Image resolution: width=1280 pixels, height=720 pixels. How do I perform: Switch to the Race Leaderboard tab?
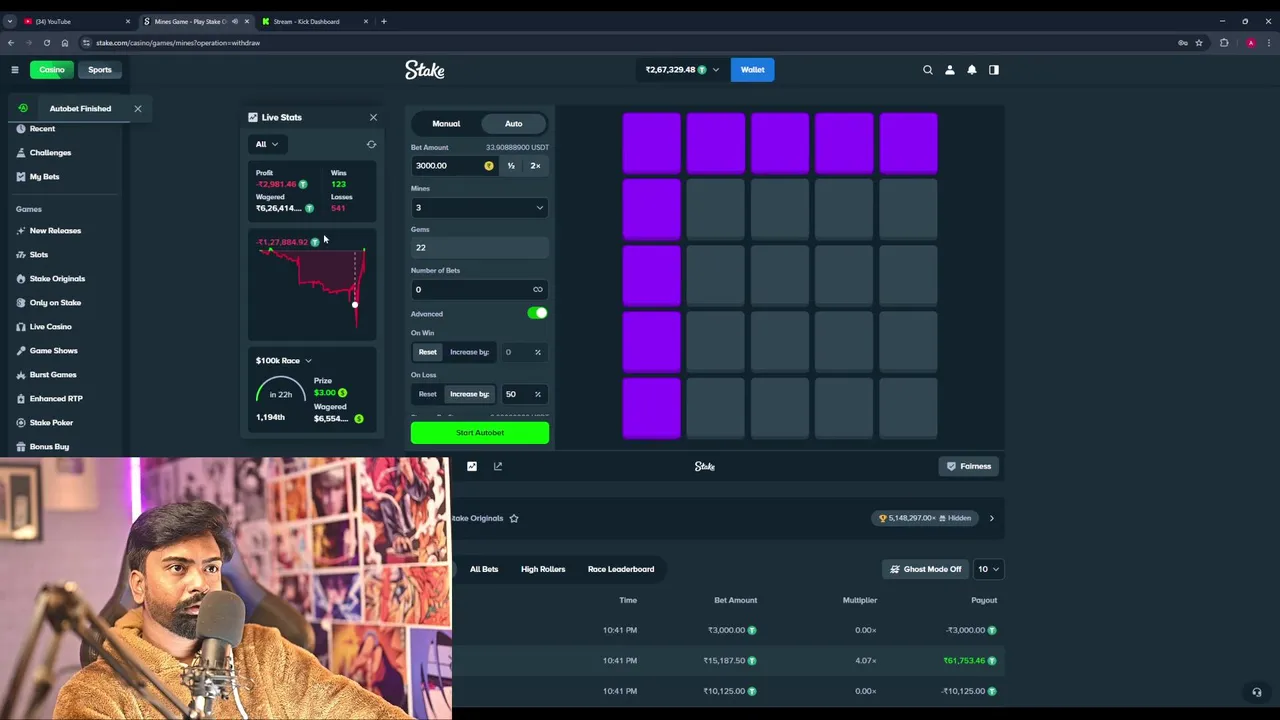point(621,569)
